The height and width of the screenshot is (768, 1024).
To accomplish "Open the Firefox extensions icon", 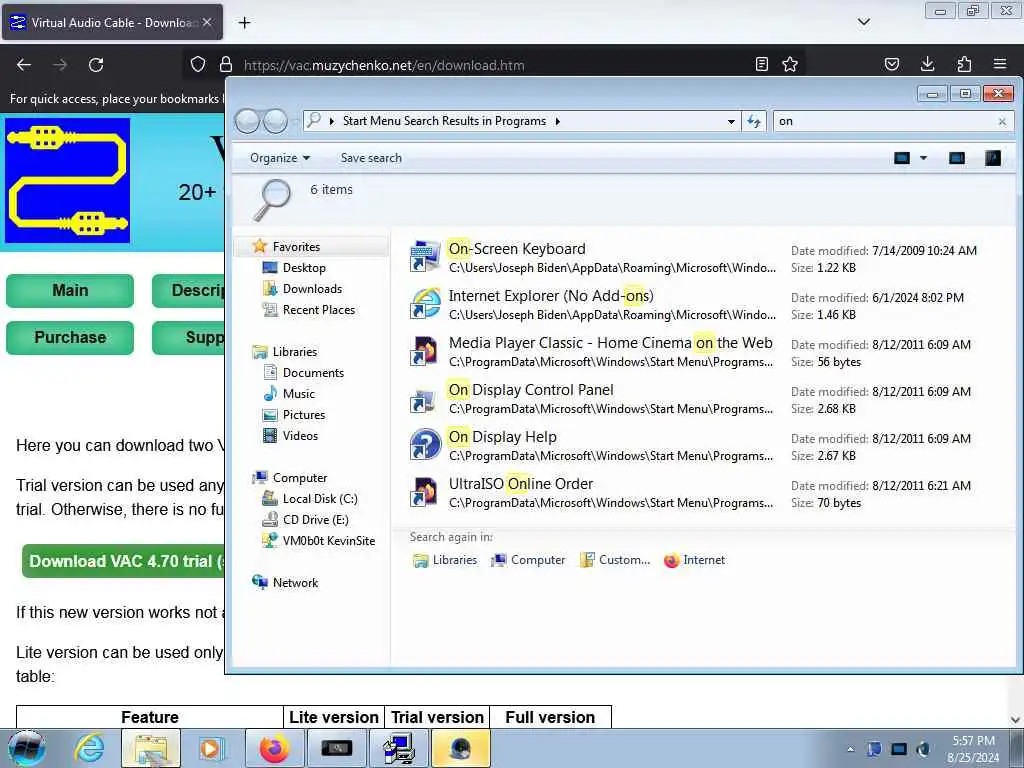I will click(x=964, y=64).
